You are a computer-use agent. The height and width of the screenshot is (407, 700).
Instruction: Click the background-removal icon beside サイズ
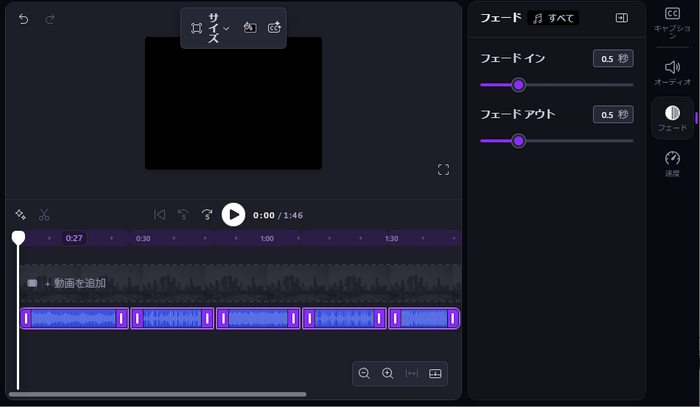(x=250, y=28)
